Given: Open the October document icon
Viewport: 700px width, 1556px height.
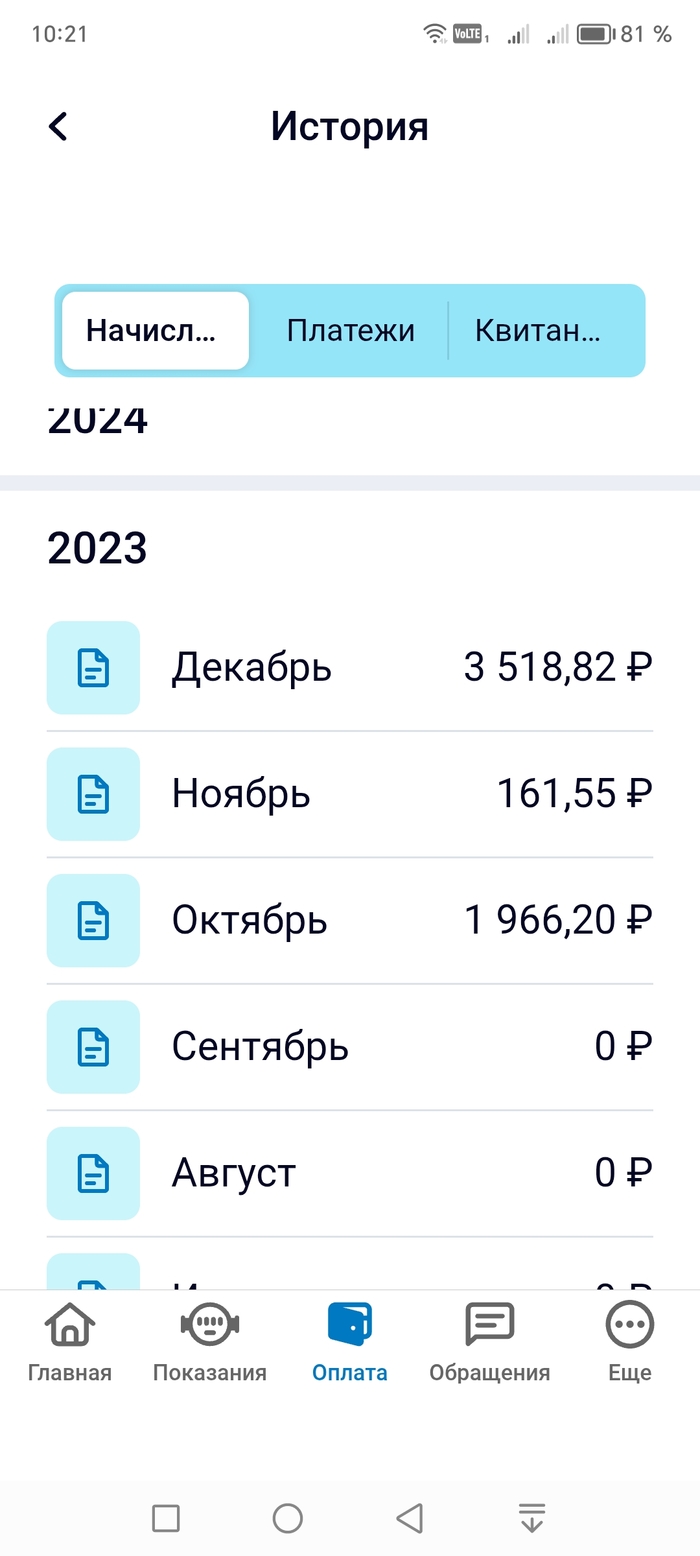Looking at the screenshot, I should coord(93,920).
